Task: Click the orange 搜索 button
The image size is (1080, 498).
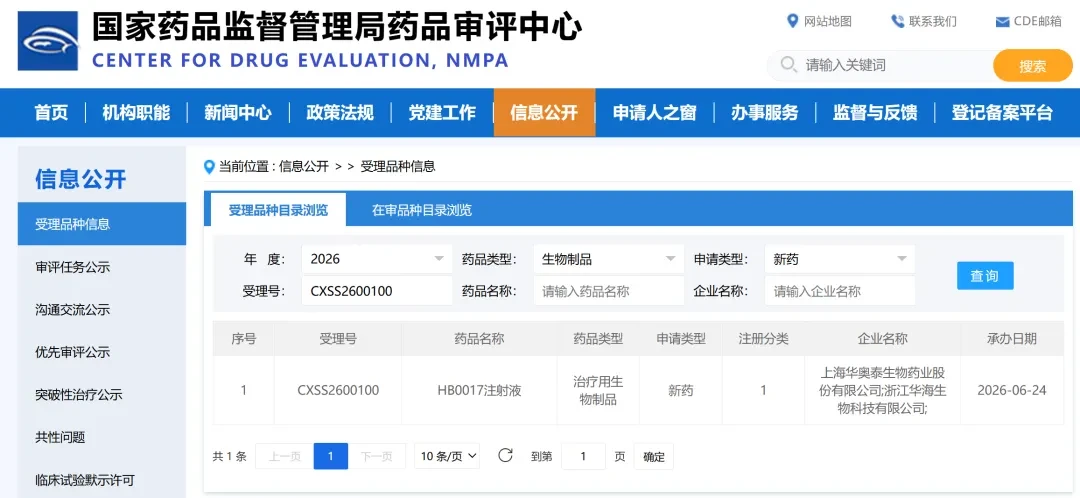Action: click(x=1032, y=66)
